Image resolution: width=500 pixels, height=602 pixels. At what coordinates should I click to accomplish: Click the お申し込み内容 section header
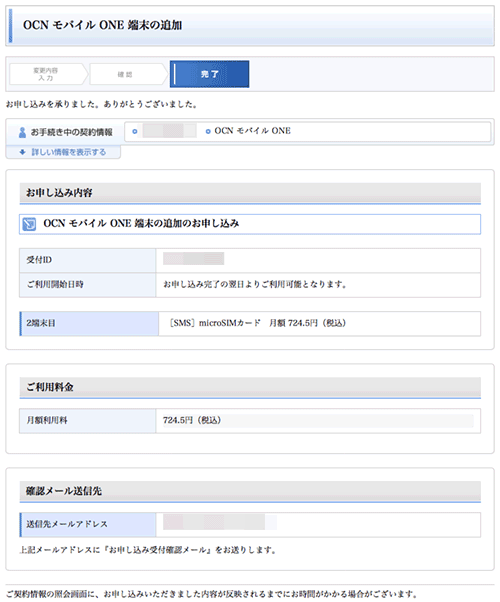tap(250, 193)
